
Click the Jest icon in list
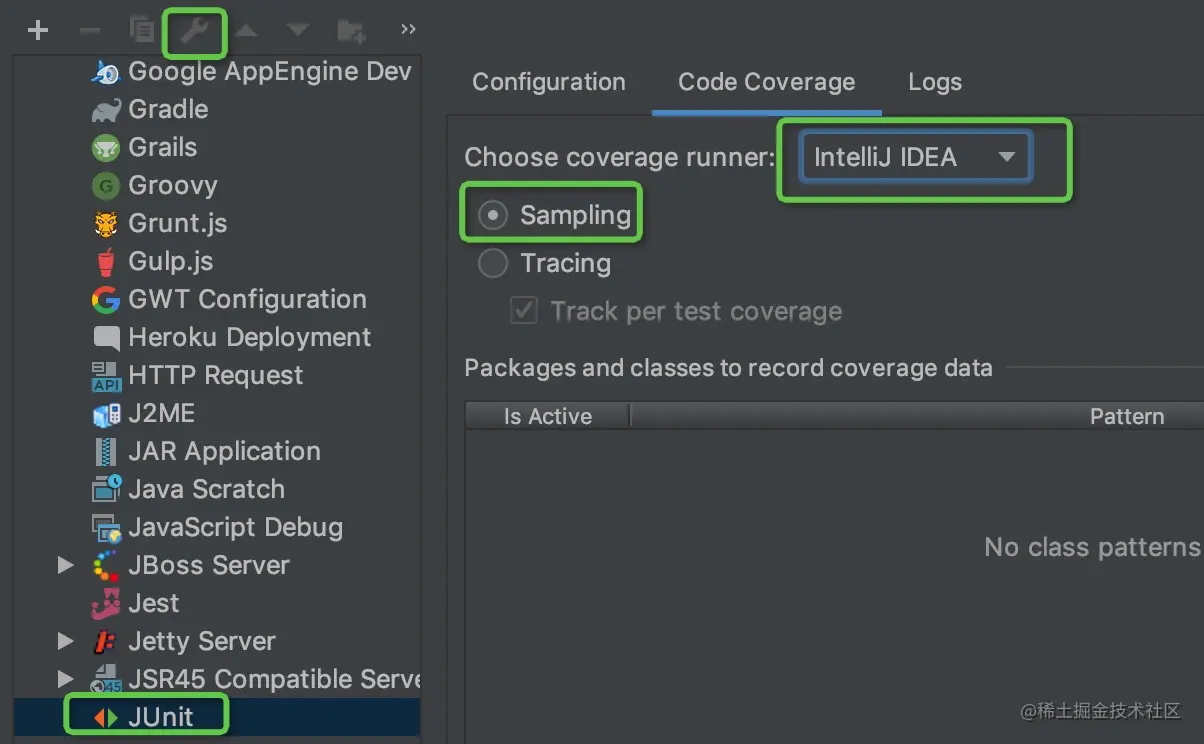(106, 604)
